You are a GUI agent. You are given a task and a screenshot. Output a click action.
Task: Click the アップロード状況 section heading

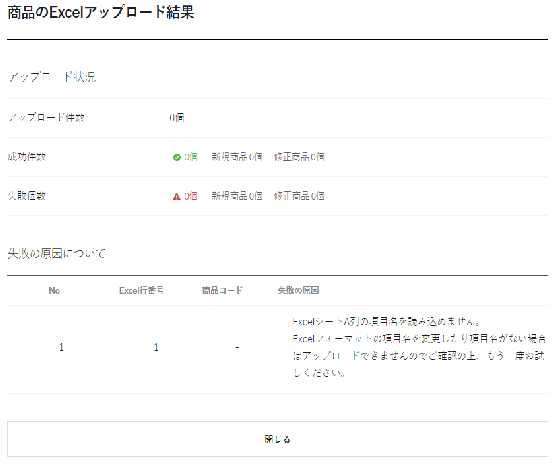(x=52, y=77)
